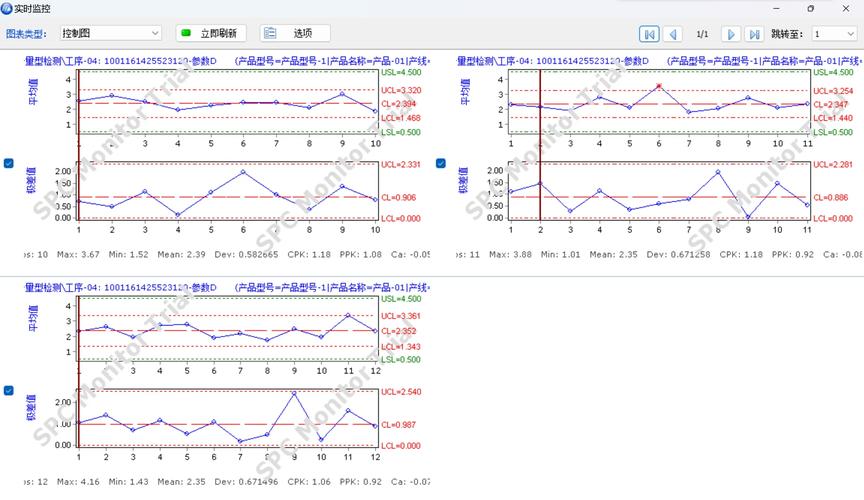Click the out-of-control red point at sample 6

[x=658, y=86]
